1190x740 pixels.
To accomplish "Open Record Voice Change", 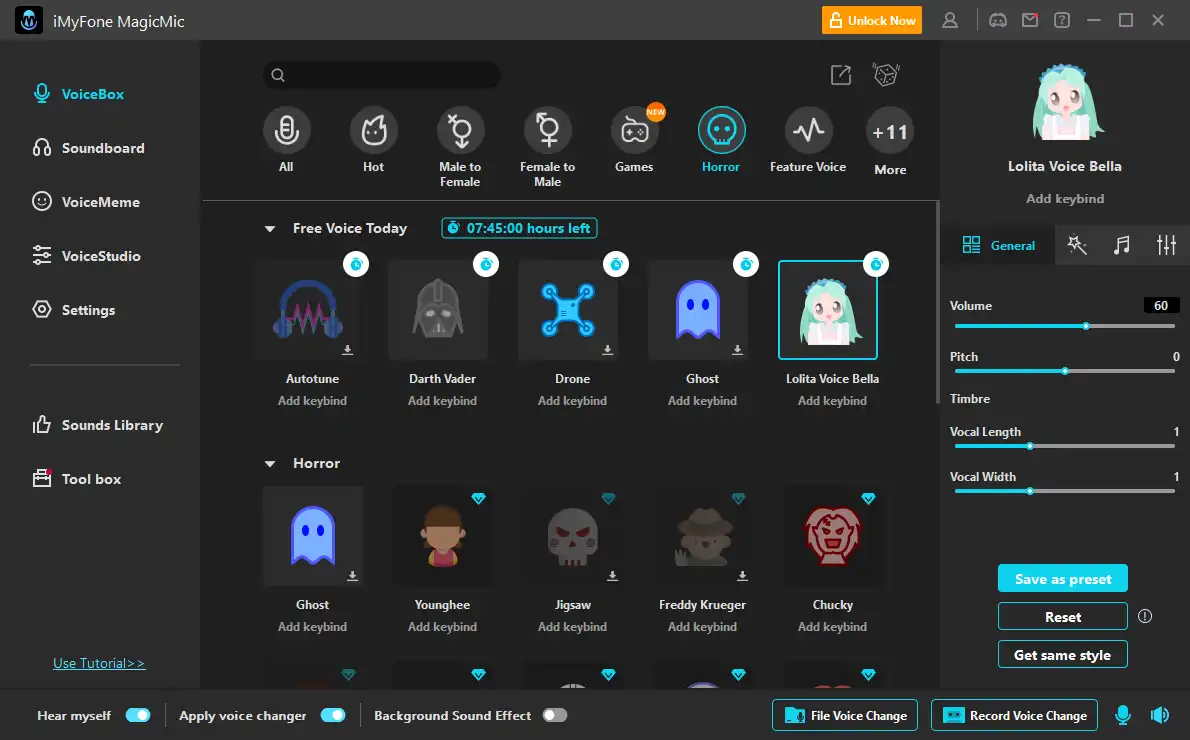I will coord(1014,715).
